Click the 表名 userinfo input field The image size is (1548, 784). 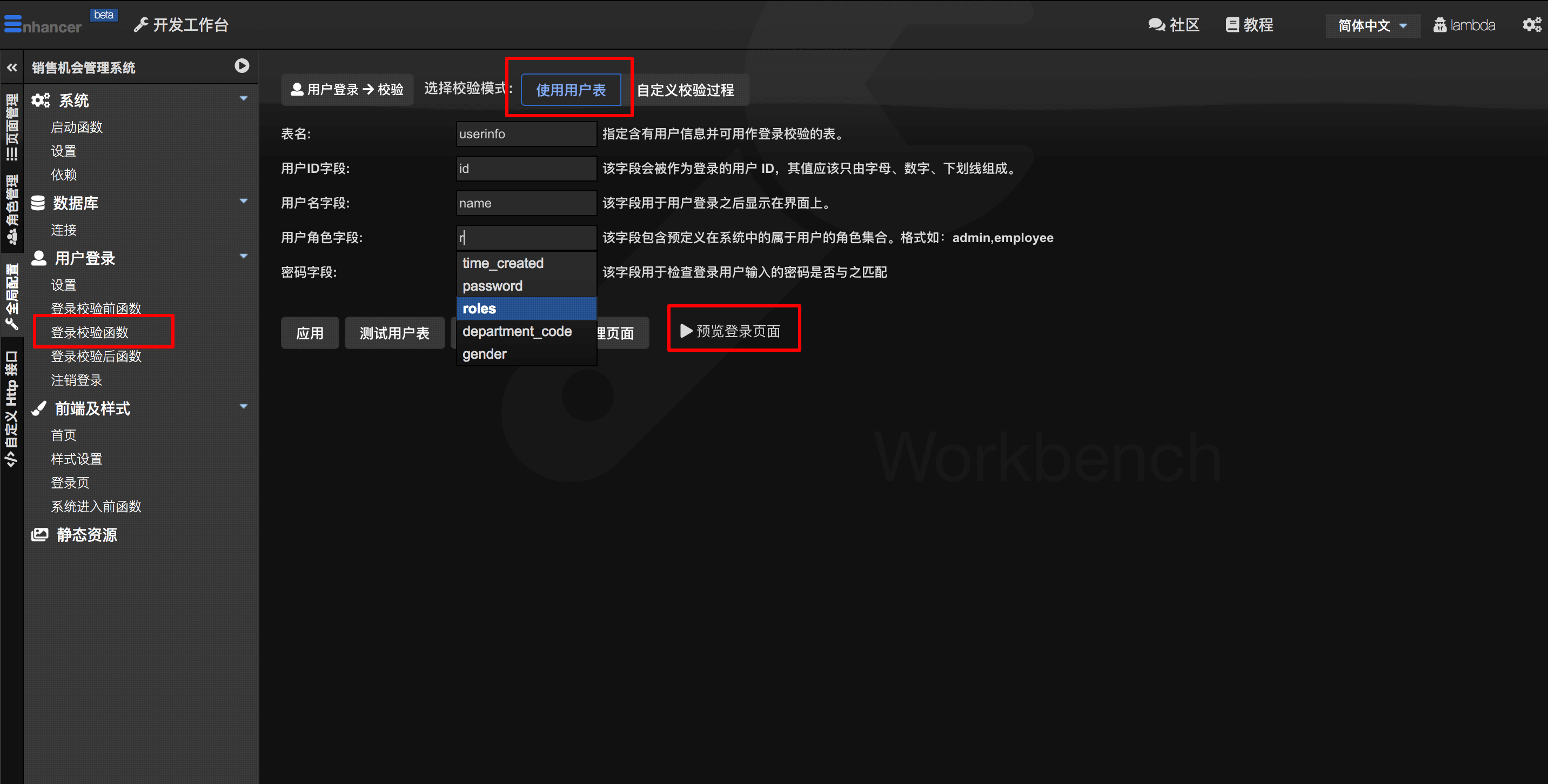click(x=526, y=134)
